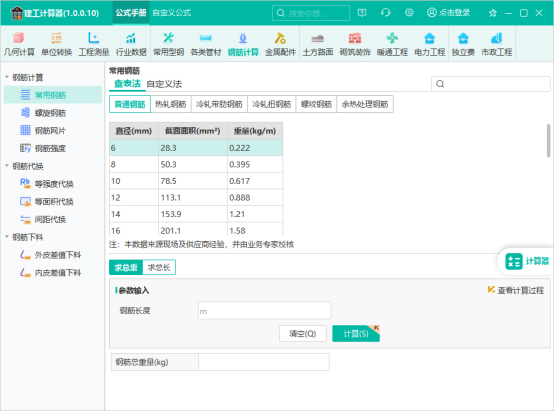Open the floating 计算器 calculator widget

point(526,261)
